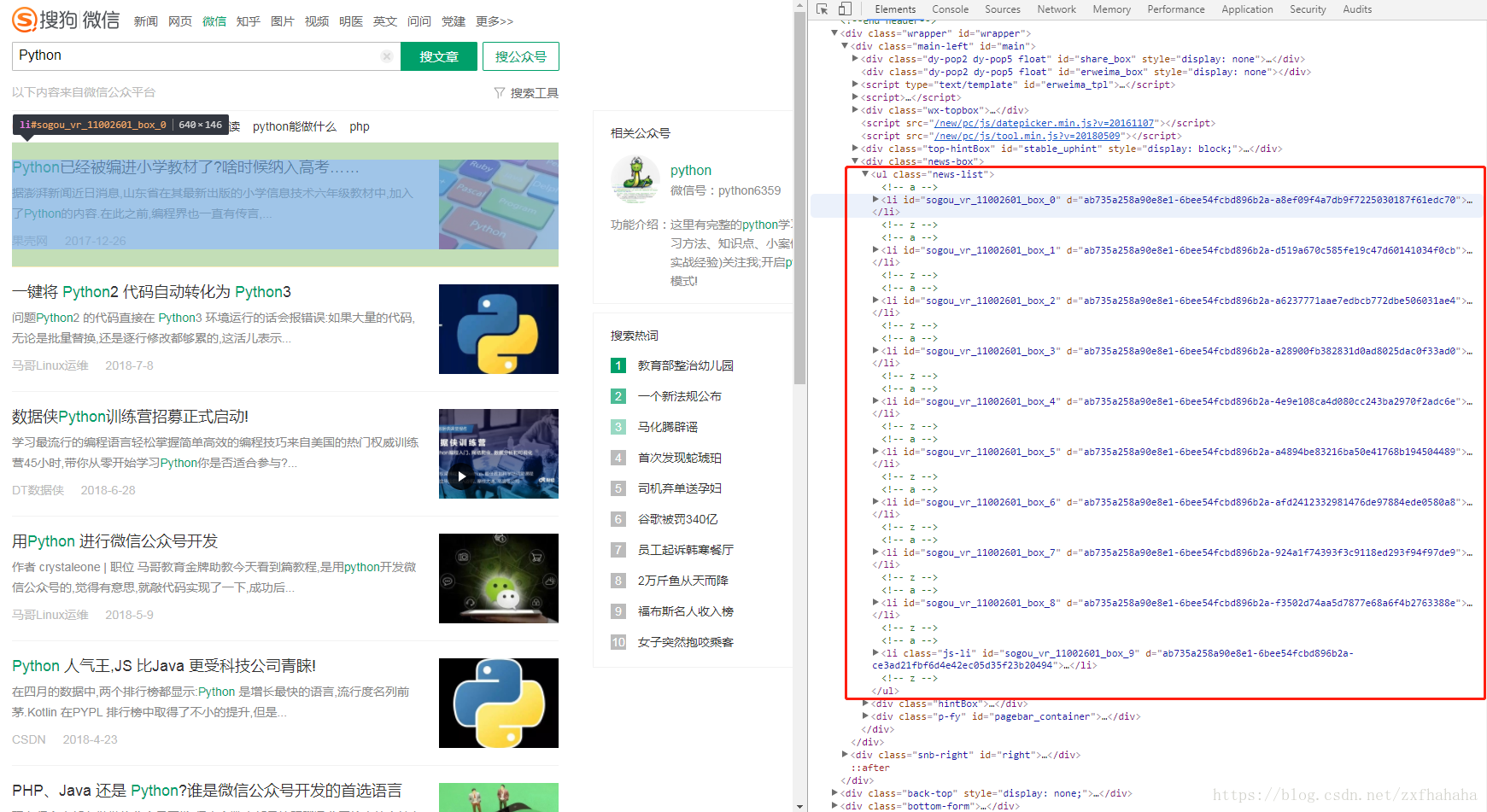Open hot search 教育部整治幼儿园
Screen dimensions: 1487x812
coord(686,365)
